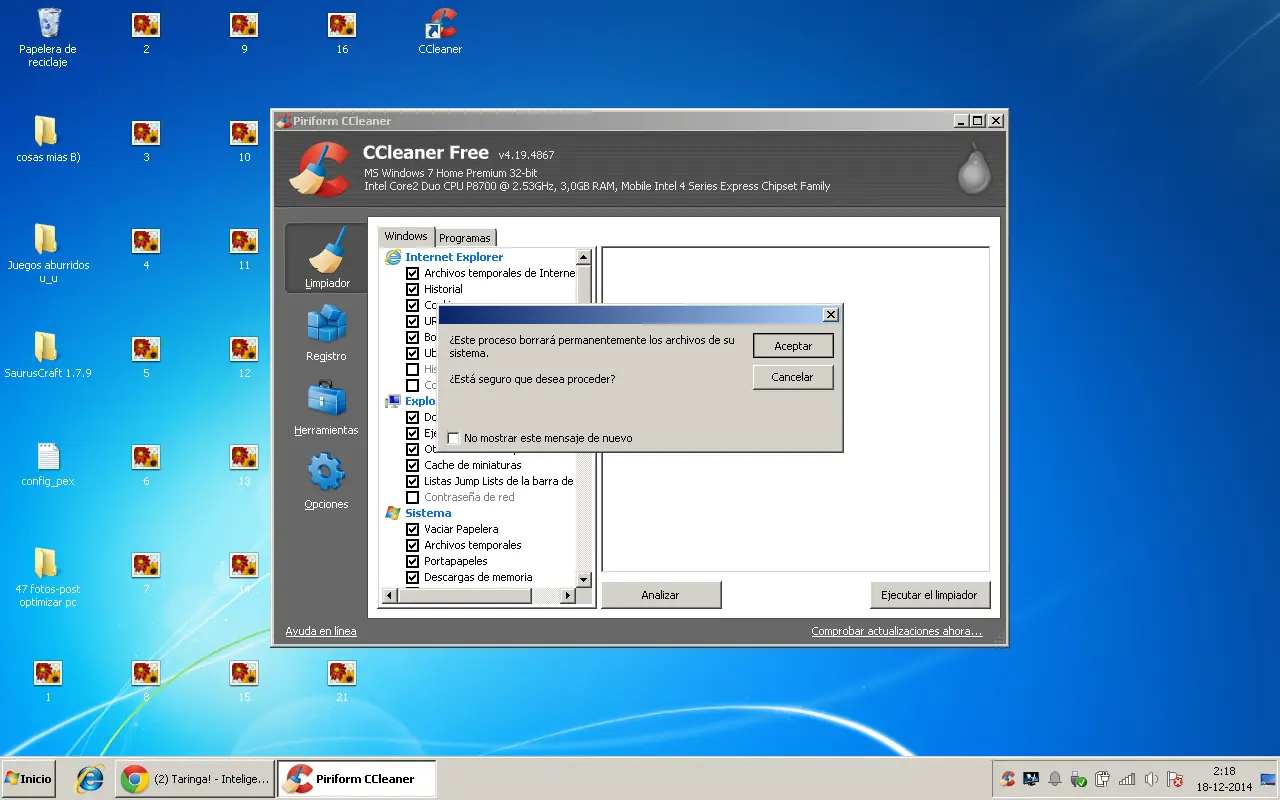
Task: Uncheck Listas Jump Lists de la barra
Action: (x=412, y=481)
